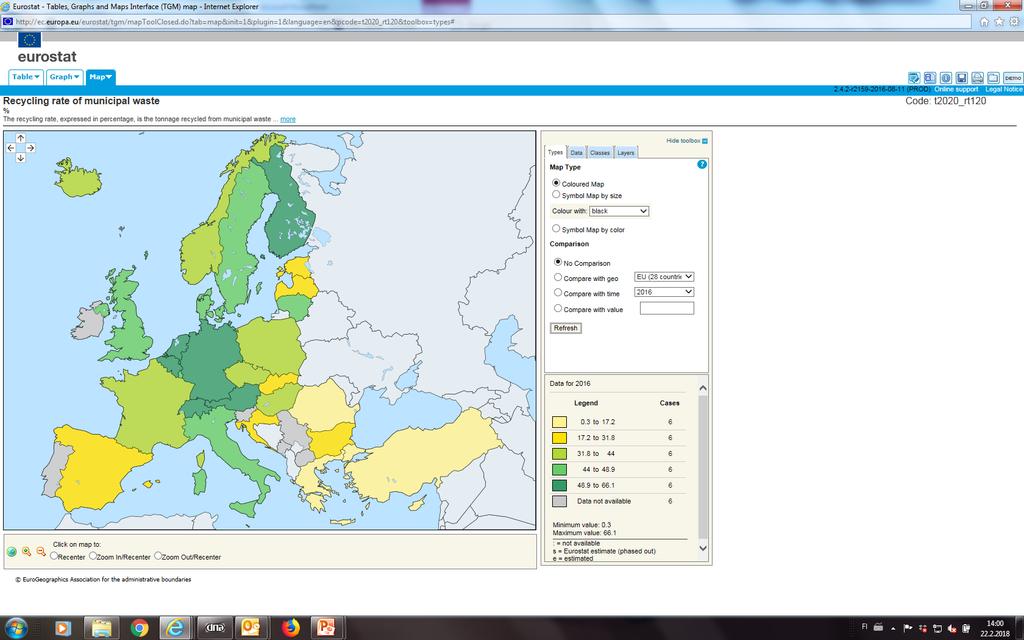Select the Zoom In/Recenter radio button
Viewport: 1024px width, 640px height.
coord(93,556)
